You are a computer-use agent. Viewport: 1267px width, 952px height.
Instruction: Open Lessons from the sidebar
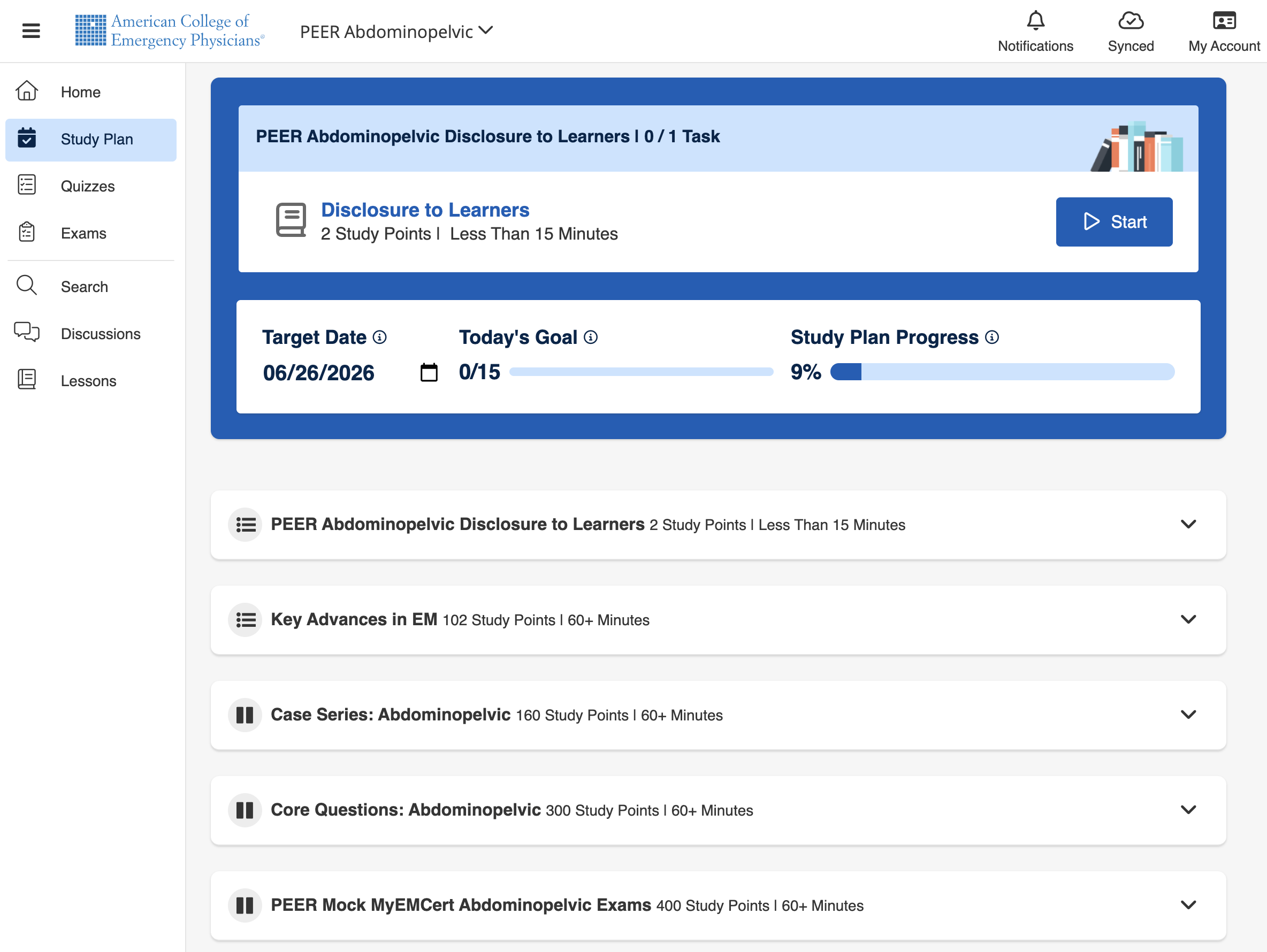[91, 381]
